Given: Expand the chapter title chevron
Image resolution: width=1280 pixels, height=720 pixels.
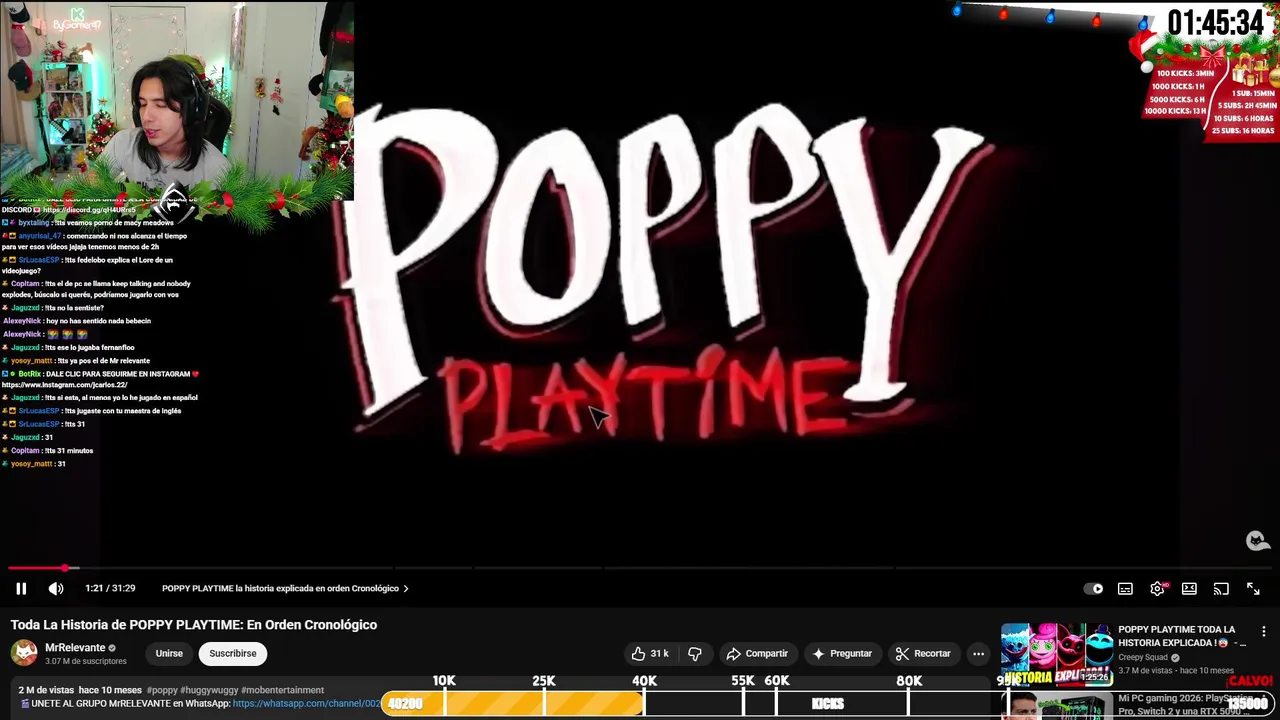Looking at the screenshot, I should [405, 589].
